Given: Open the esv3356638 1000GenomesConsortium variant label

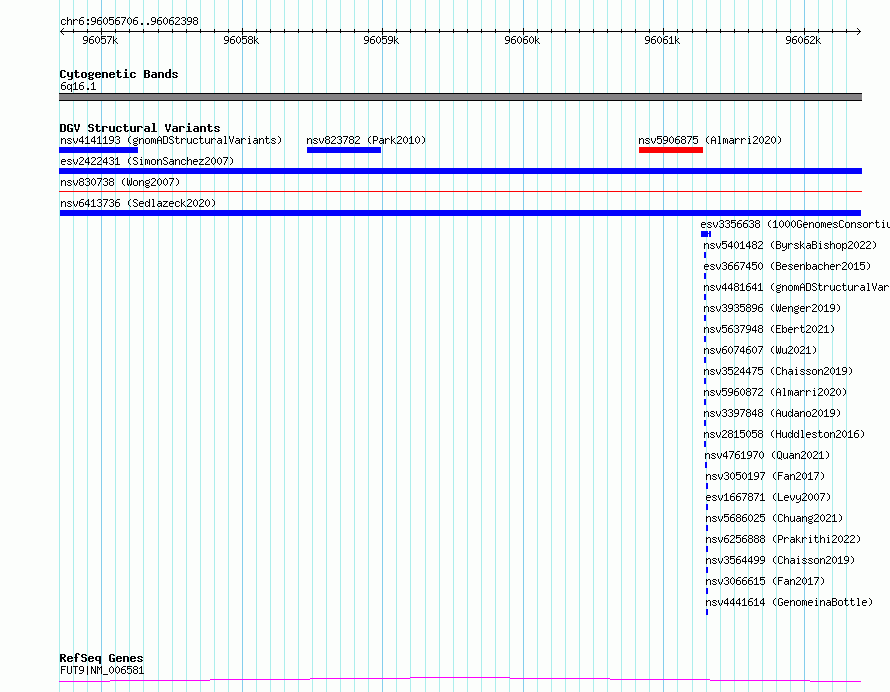Looking at the screenshot, I should point(795,224).
